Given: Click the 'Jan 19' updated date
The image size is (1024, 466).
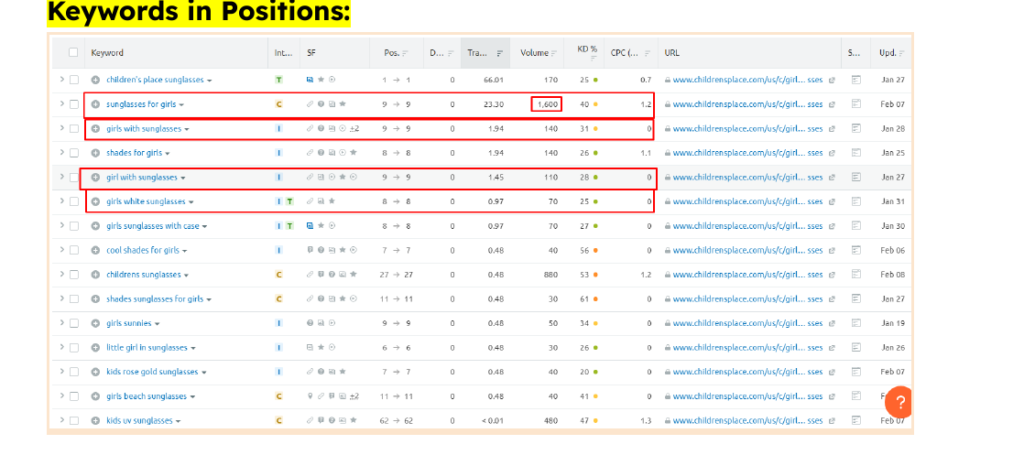Looking at the screenshot, I should point(891,324).
